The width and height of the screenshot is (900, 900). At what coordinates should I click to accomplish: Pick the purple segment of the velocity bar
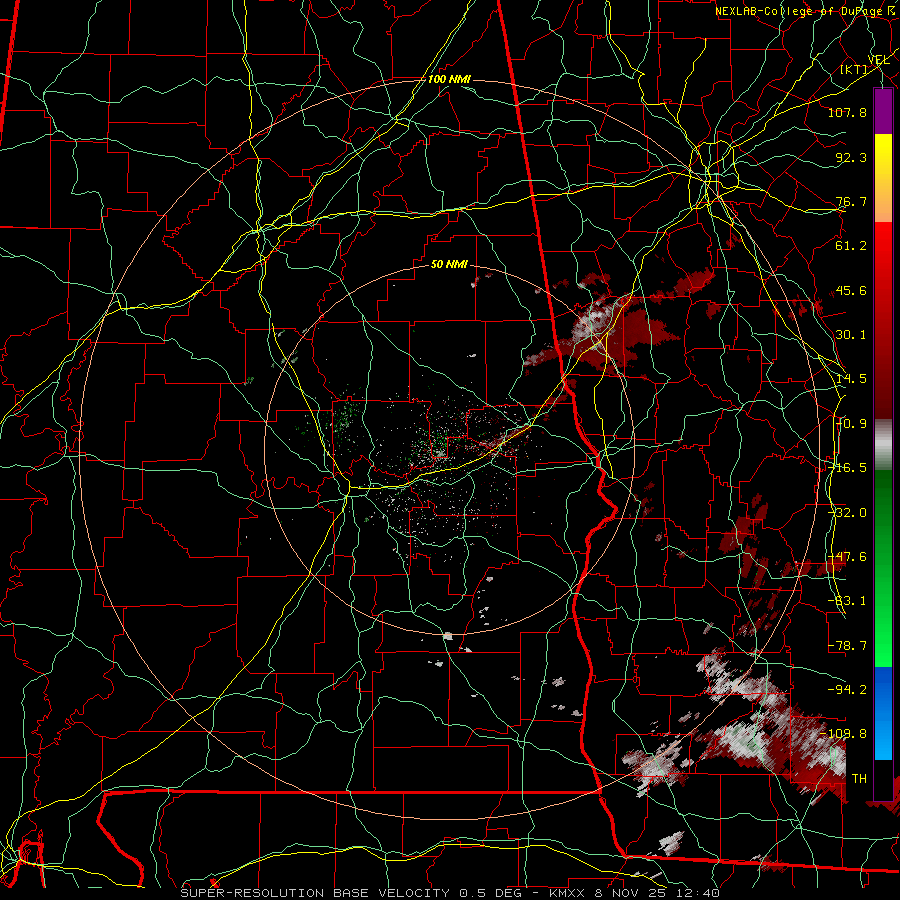pos(883,111)
